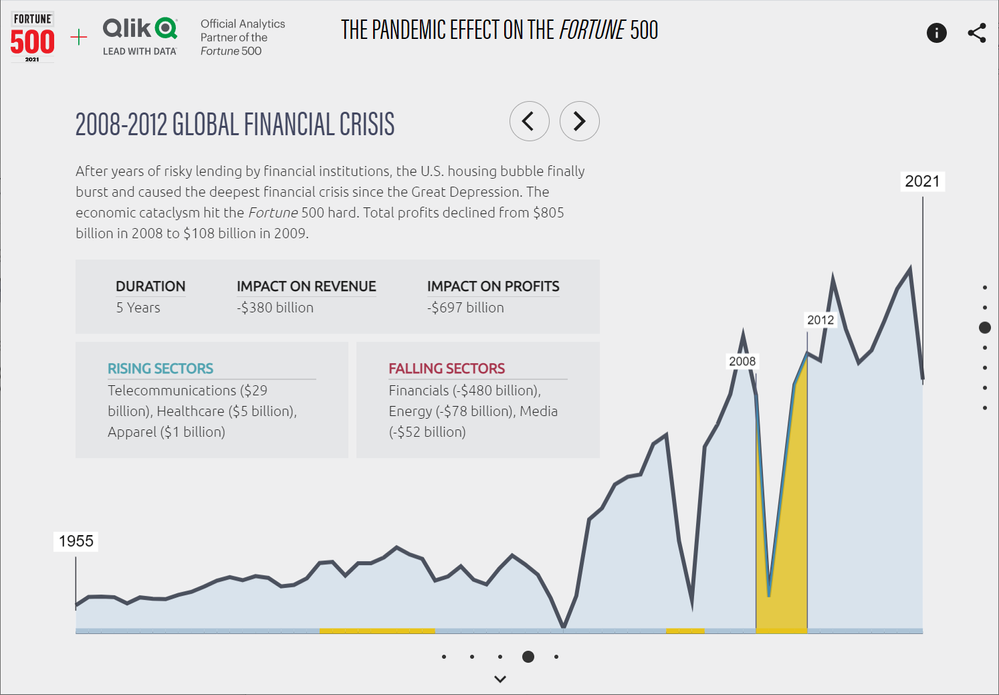Select the last bottom pagination dot

pos(556,657)
